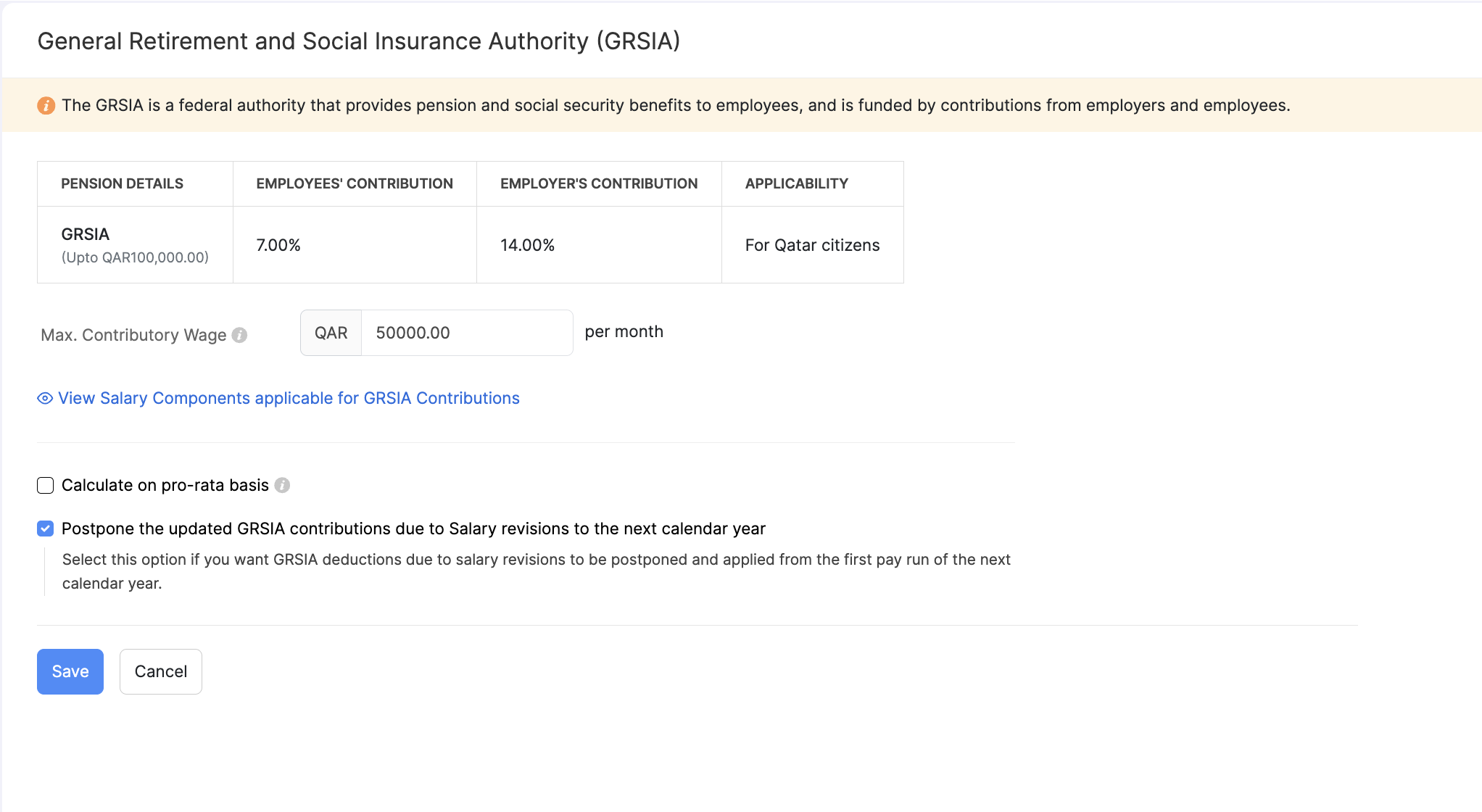Click the orange info icon in banner
This screenshot has width=1482, height=812.
(x=46, y=106)
